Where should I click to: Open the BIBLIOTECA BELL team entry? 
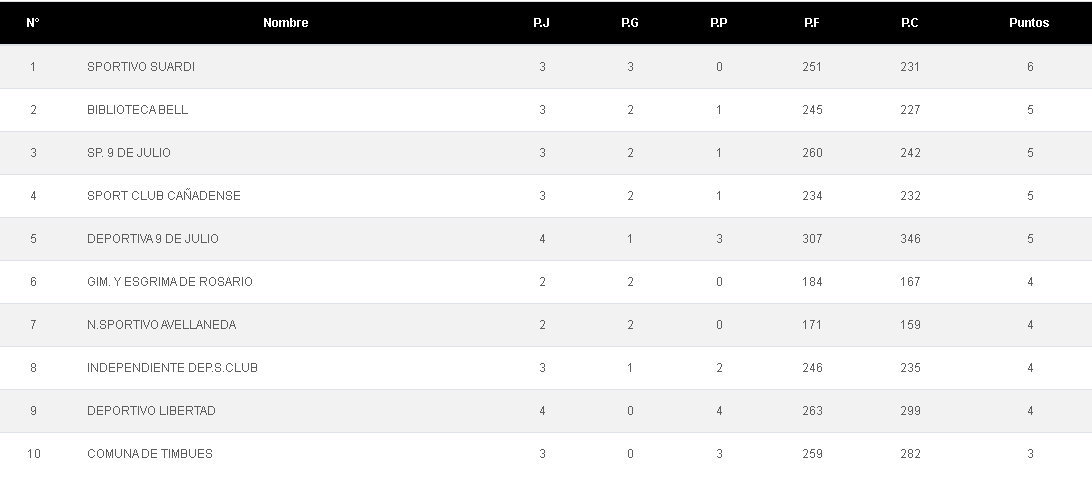[137, 110]
